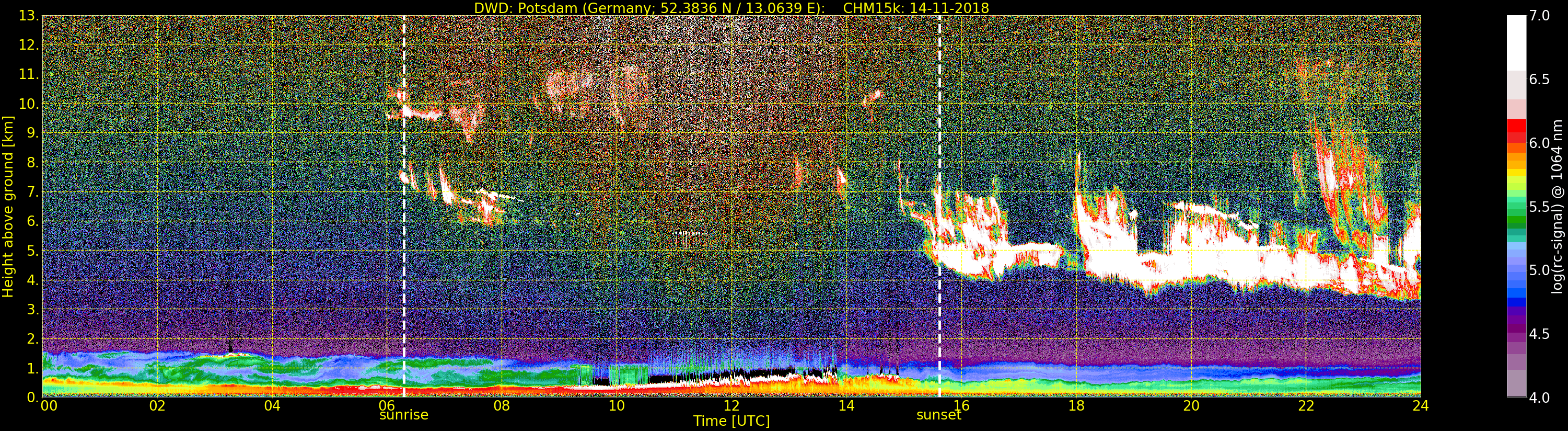Click the "02" time axis tick label
Image resolution: width=1568 pixels, height=431 pixels.
click(x=157, y=405)
